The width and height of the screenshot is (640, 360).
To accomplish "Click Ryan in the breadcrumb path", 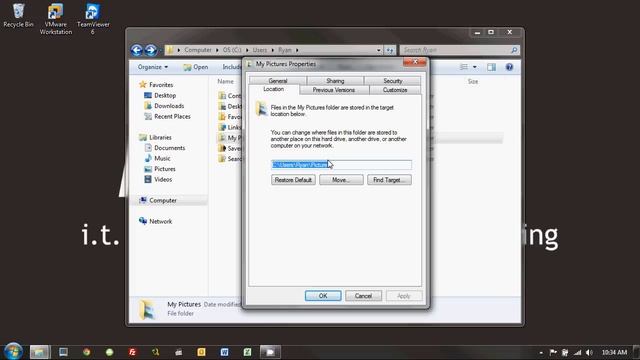I will click(x=285, y=50).
